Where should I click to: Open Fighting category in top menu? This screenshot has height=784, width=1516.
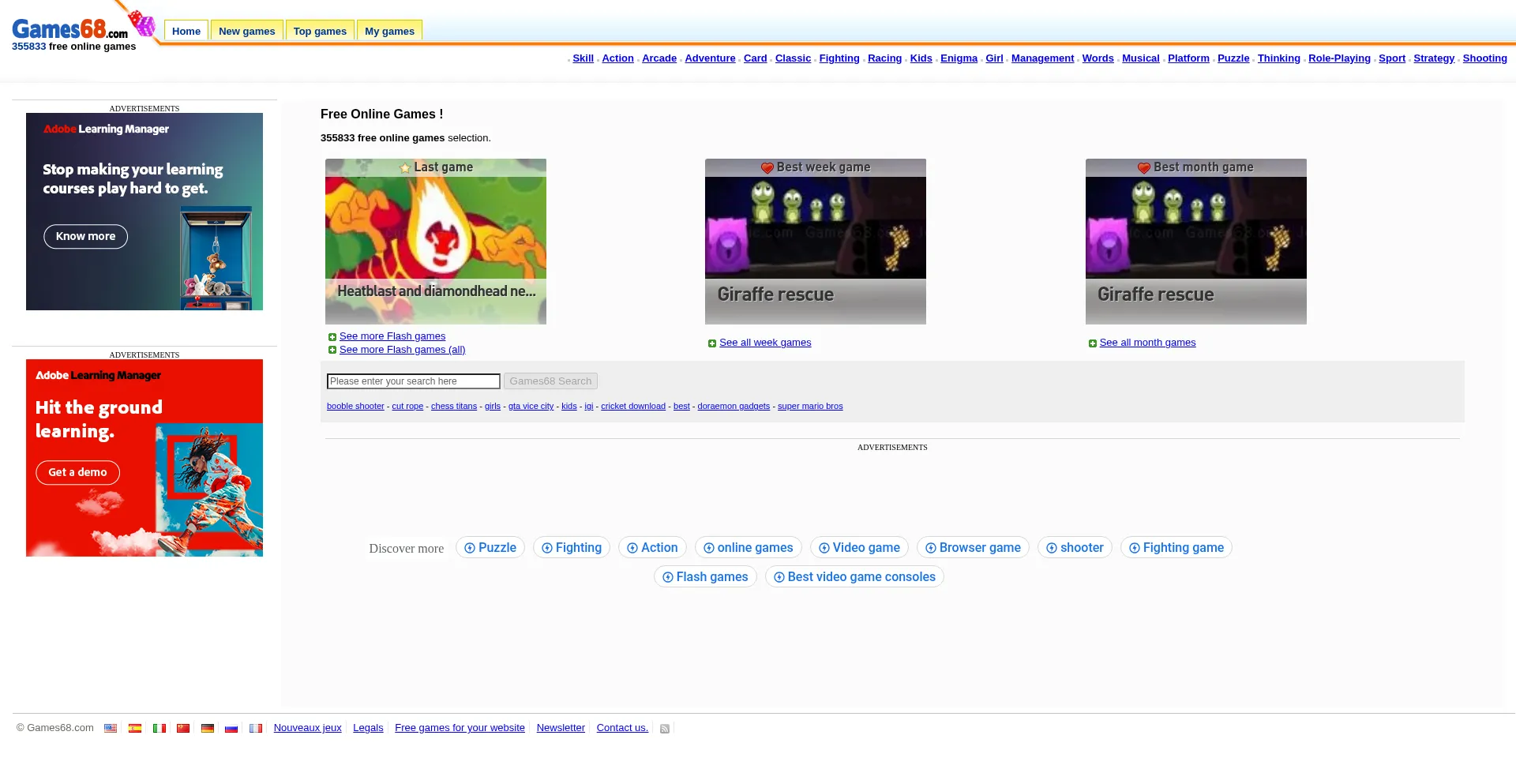point(839,58)
